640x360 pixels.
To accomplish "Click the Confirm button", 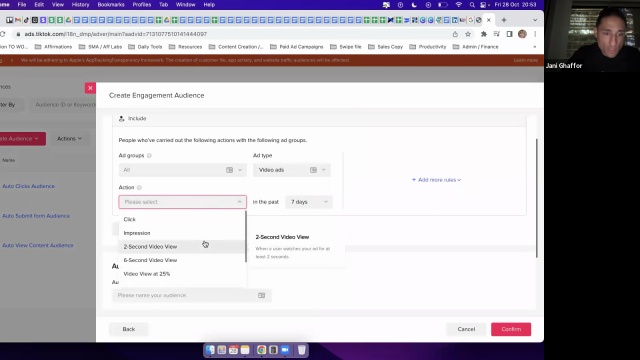I will tap(511, 329).
